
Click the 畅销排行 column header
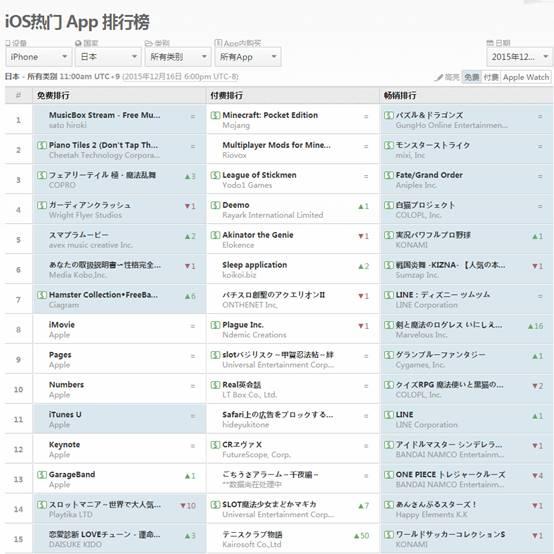coord(400,95)
